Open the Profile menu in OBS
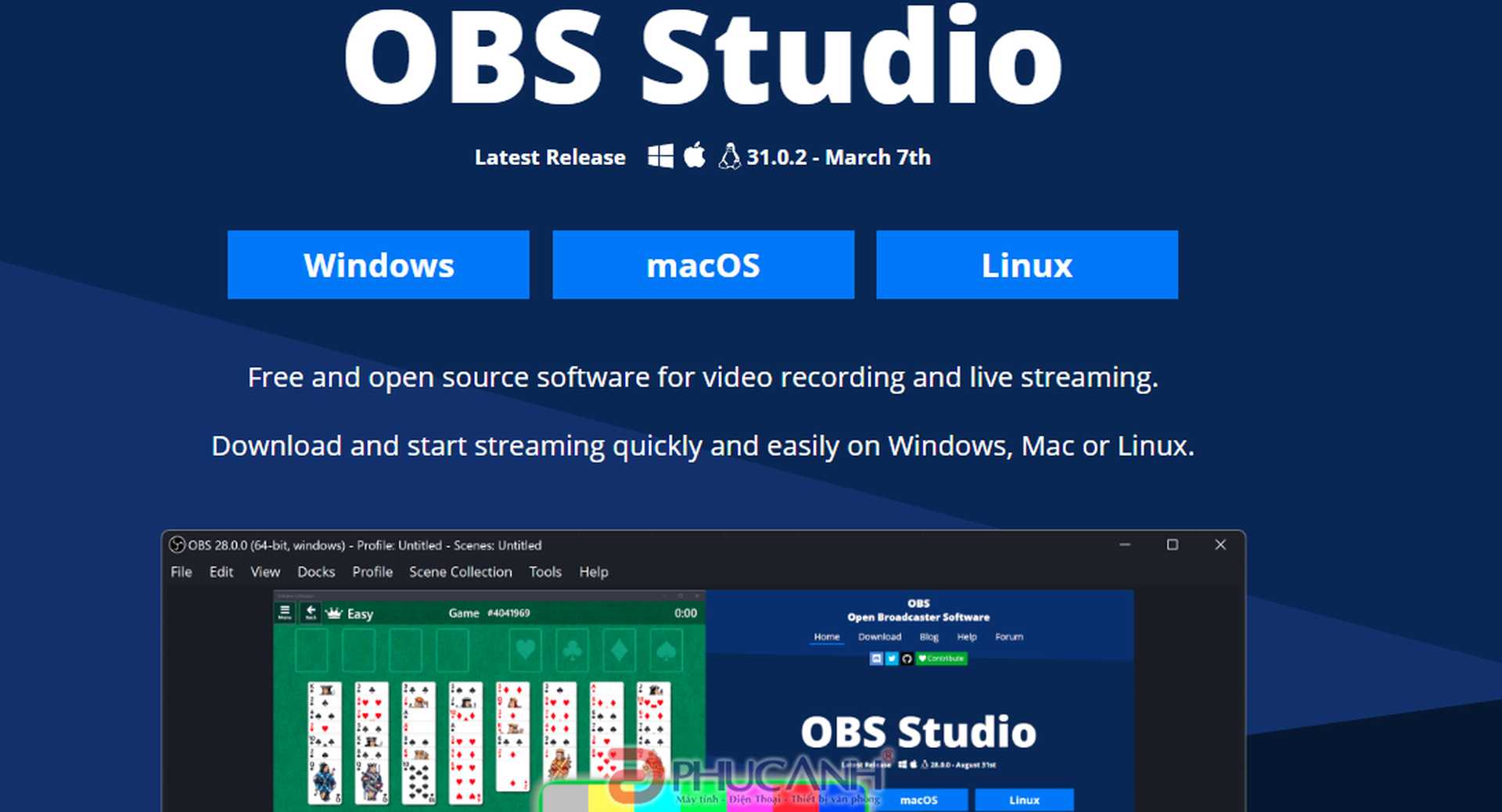Screen dimensions: 1502x812 372,572
